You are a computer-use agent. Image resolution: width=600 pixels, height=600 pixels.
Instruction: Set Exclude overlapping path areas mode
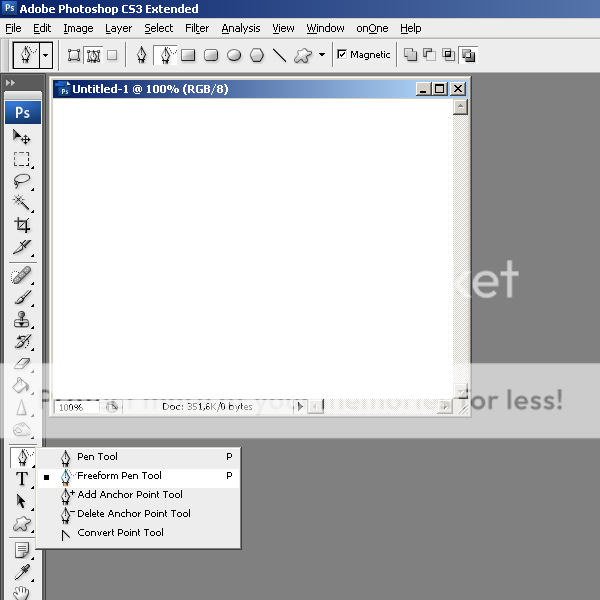pos(468,55)
